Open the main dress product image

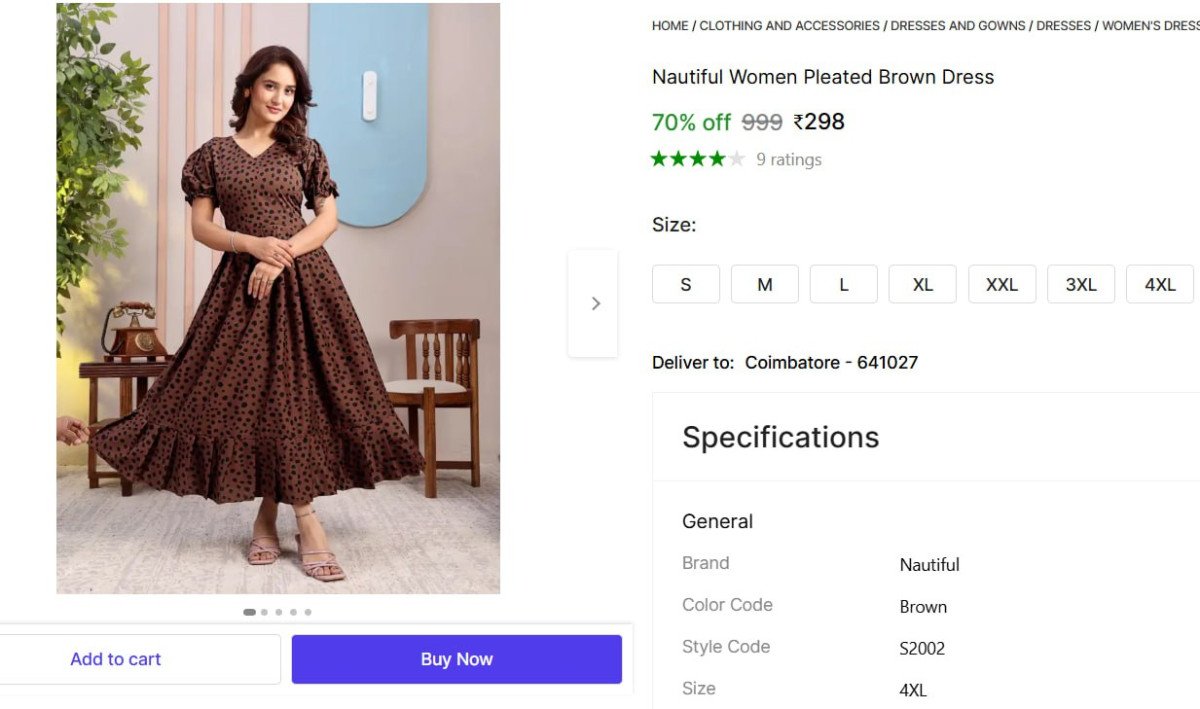(x=278, y=298)
